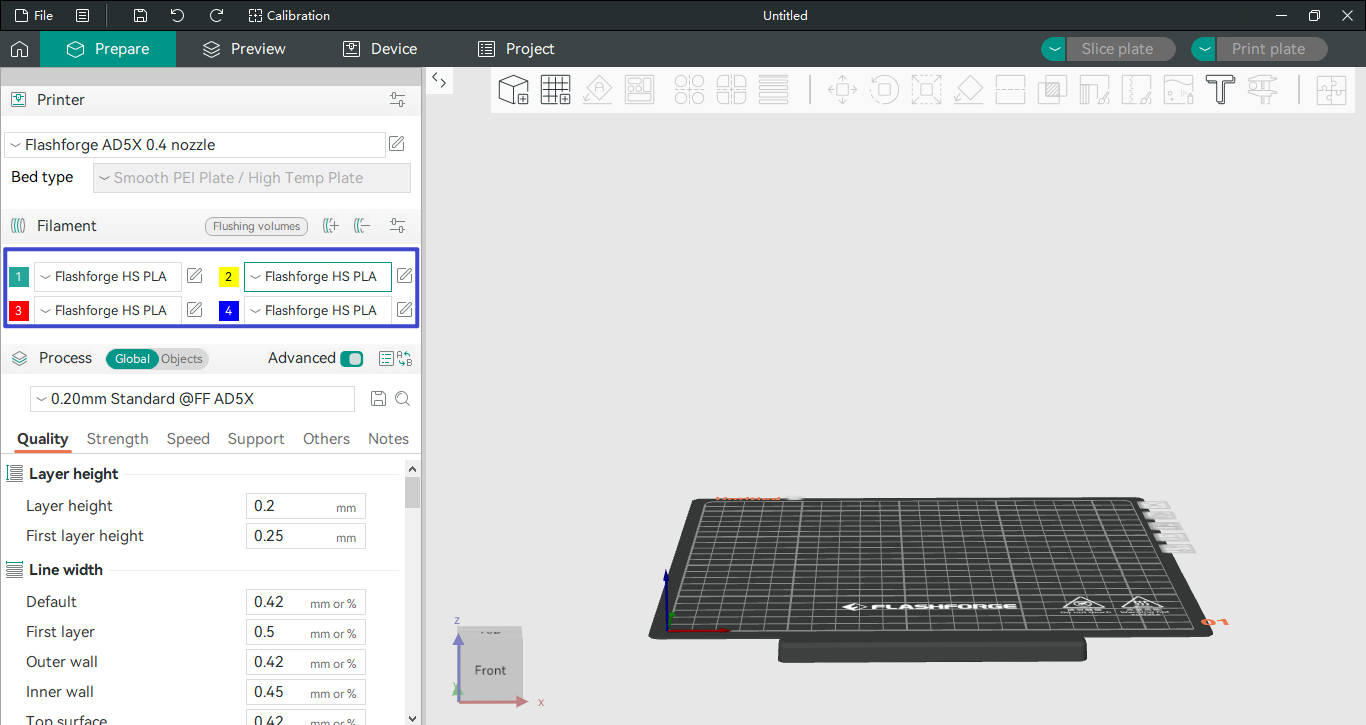Click the Undo arrow icon
This screenshot has height=725, width=1366.
(x=178, y=15)
